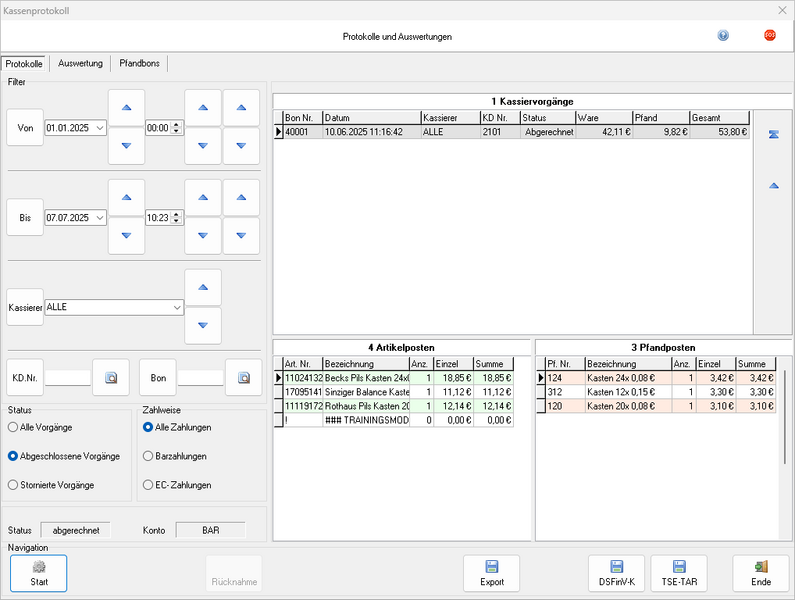Click the blue help question mark icon
This screenshot has height=600, width=795.
pyautogui.click(x=723, y=35)
